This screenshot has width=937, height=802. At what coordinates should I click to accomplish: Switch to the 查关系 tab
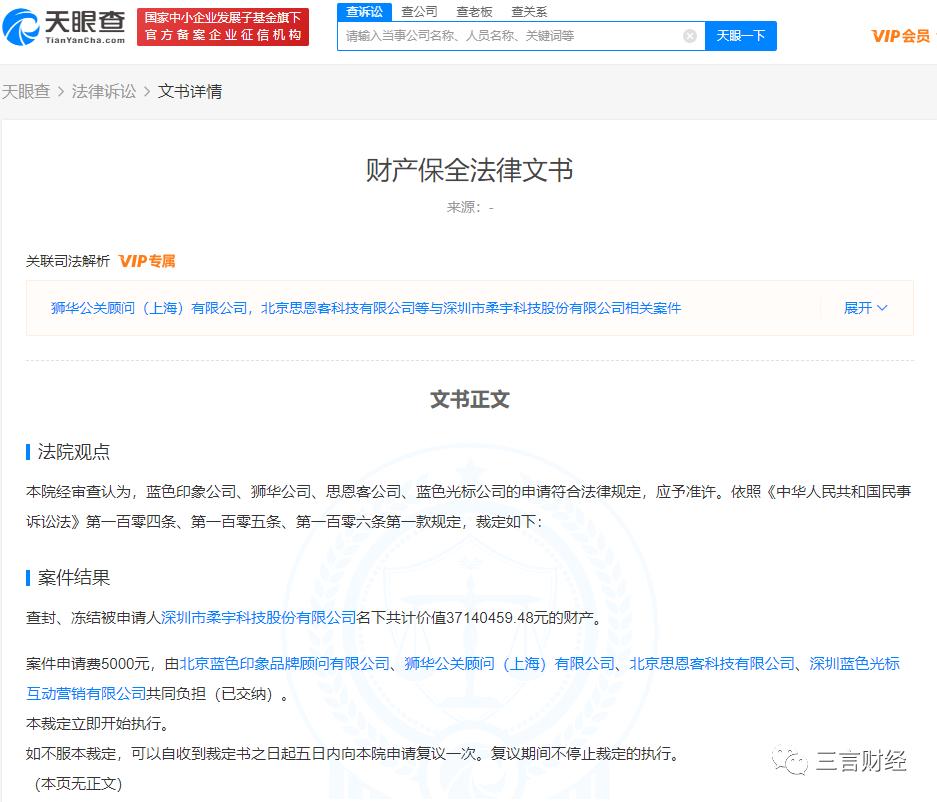528,11
